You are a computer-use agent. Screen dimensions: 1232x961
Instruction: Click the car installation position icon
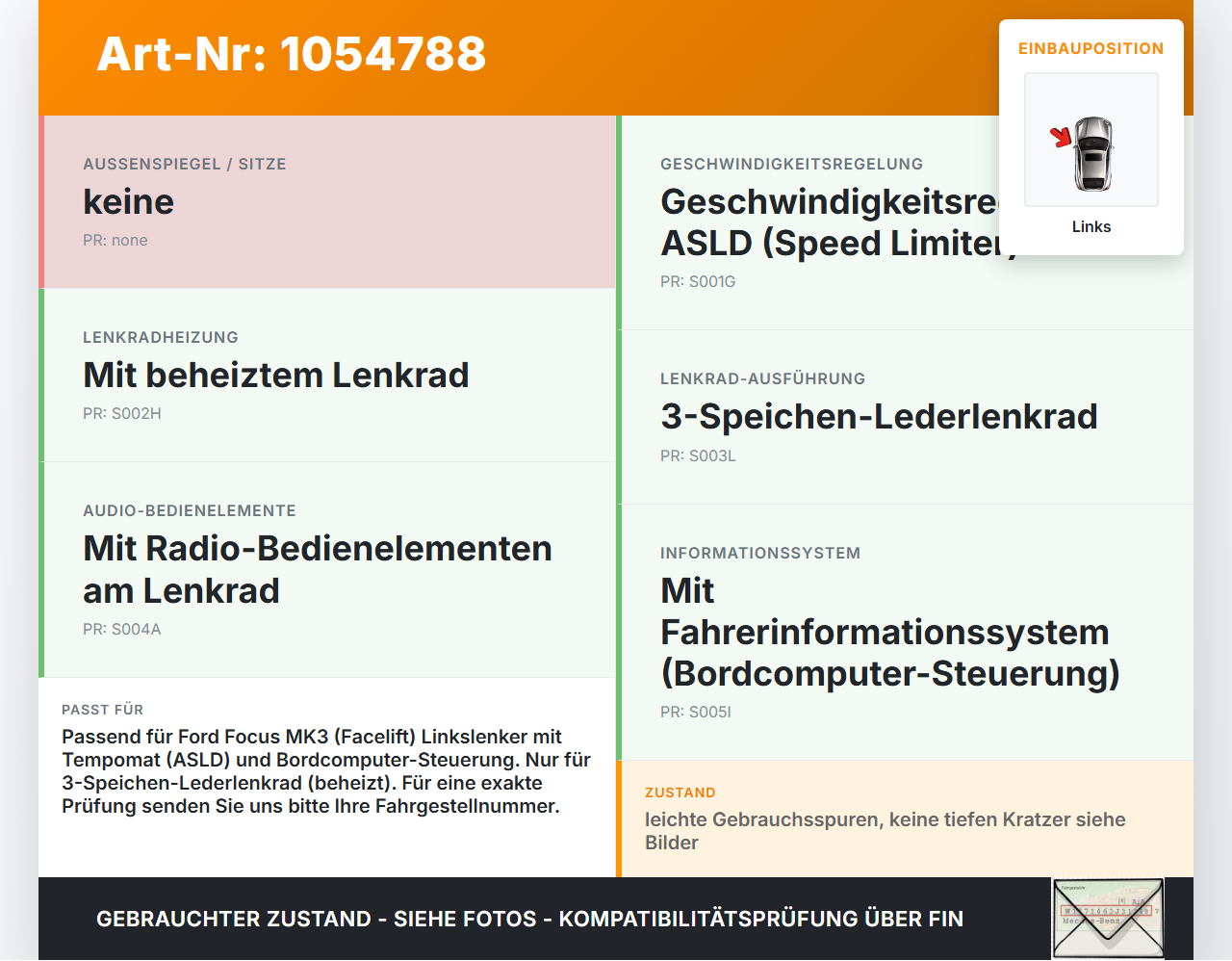point(1091,140)
